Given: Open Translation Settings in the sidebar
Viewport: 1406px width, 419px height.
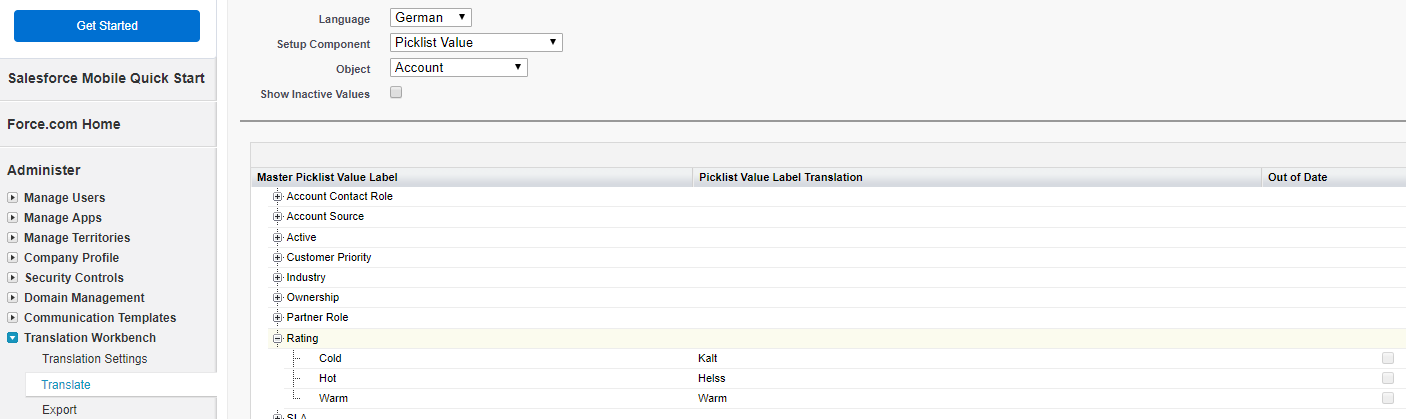Looking at the screenshot, I should pyautogui.click(x=94, y=359).
